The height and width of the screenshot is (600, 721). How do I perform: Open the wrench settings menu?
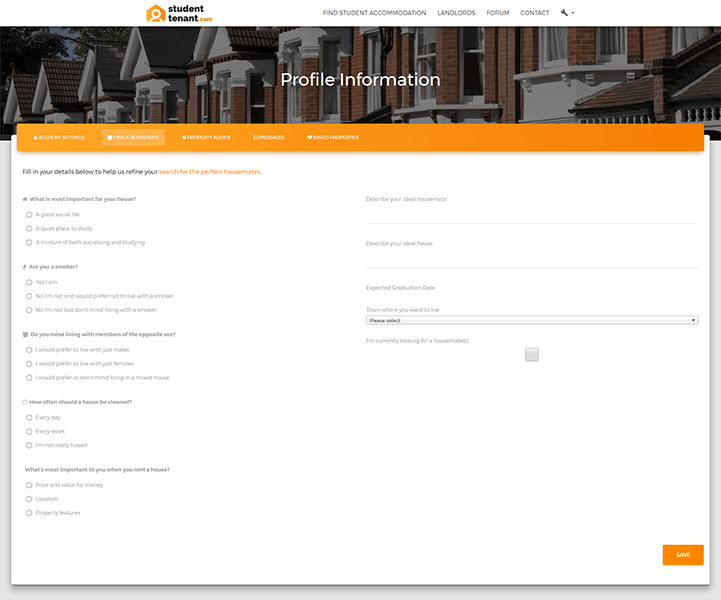pos(567,13)
